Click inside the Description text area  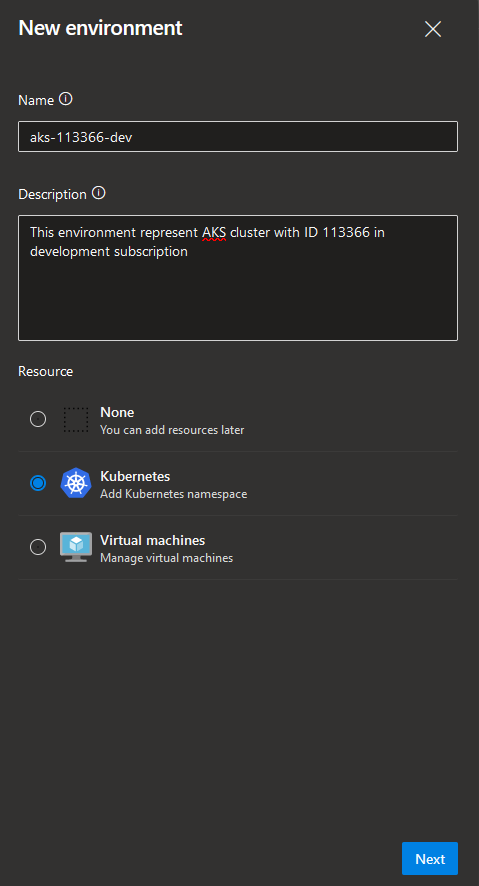(x=238, y=278)
